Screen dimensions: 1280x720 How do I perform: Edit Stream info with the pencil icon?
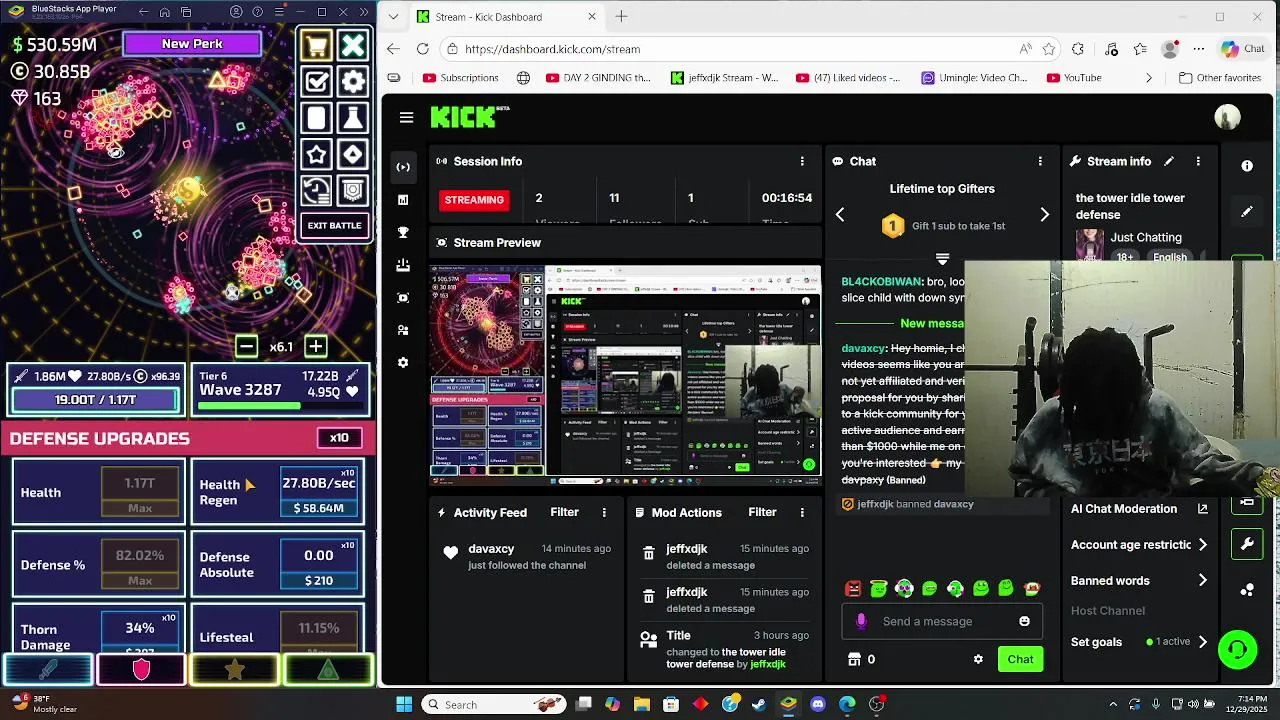tap(1168, 161)
